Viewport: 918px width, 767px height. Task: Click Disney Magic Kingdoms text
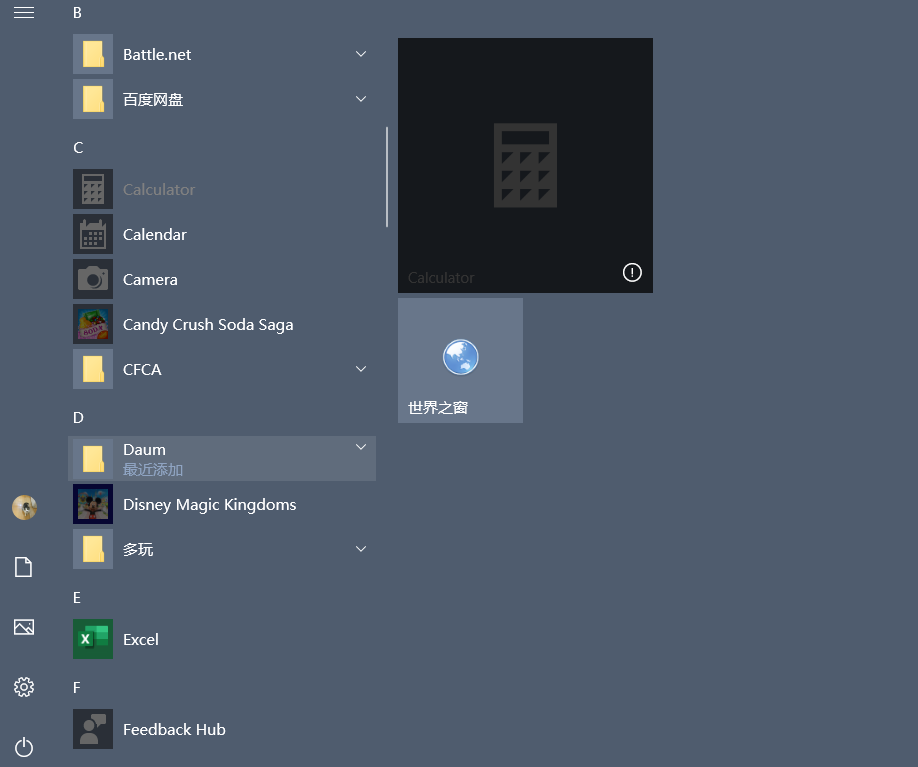click(x=210, y=505)
